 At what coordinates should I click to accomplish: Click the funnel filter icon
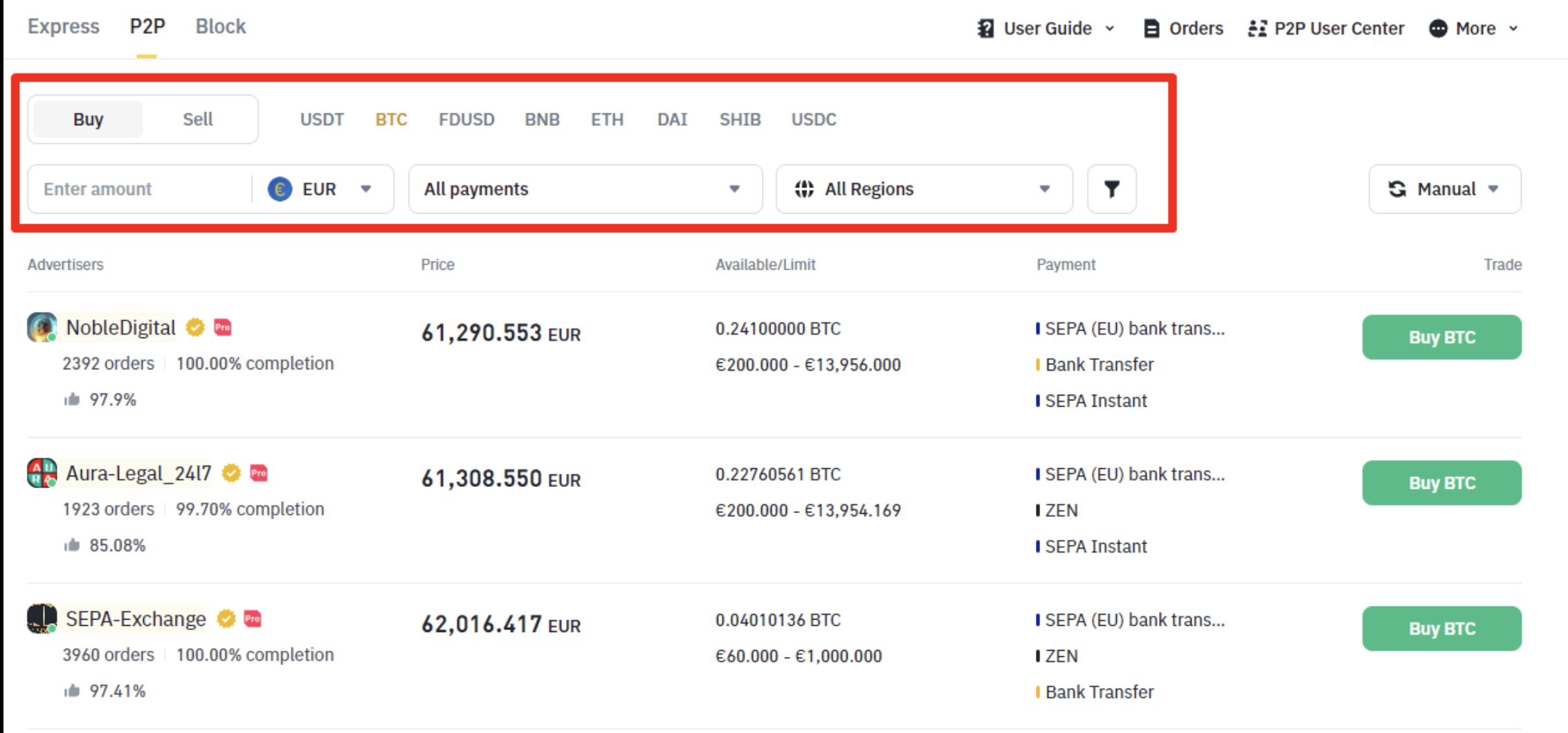pyautogui.click(x=1111, y=189)
